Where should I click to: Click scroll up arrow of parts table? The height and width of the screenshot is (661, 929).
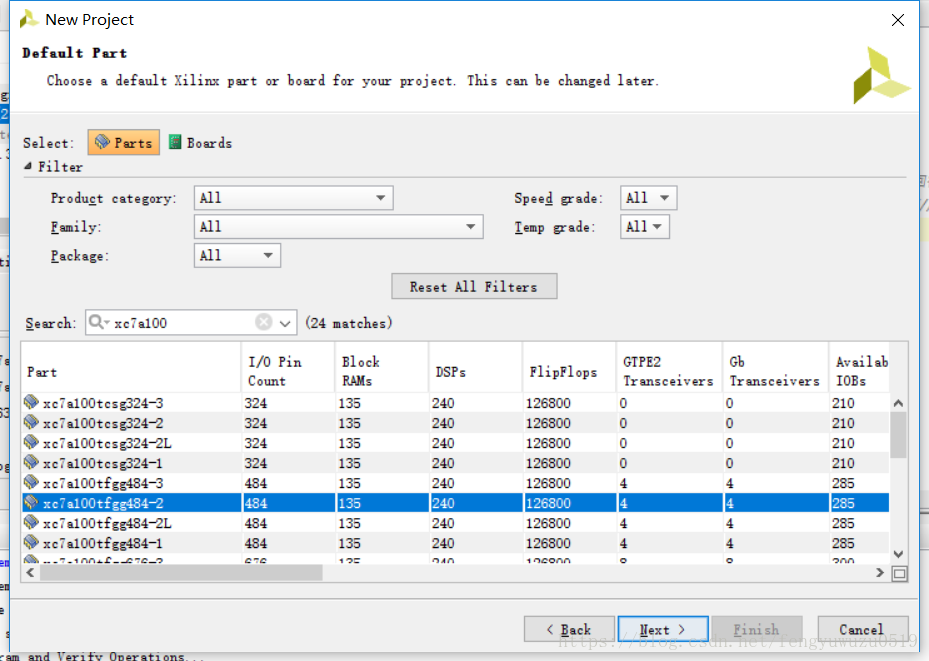pyautogui.click(x=898, y=403)
